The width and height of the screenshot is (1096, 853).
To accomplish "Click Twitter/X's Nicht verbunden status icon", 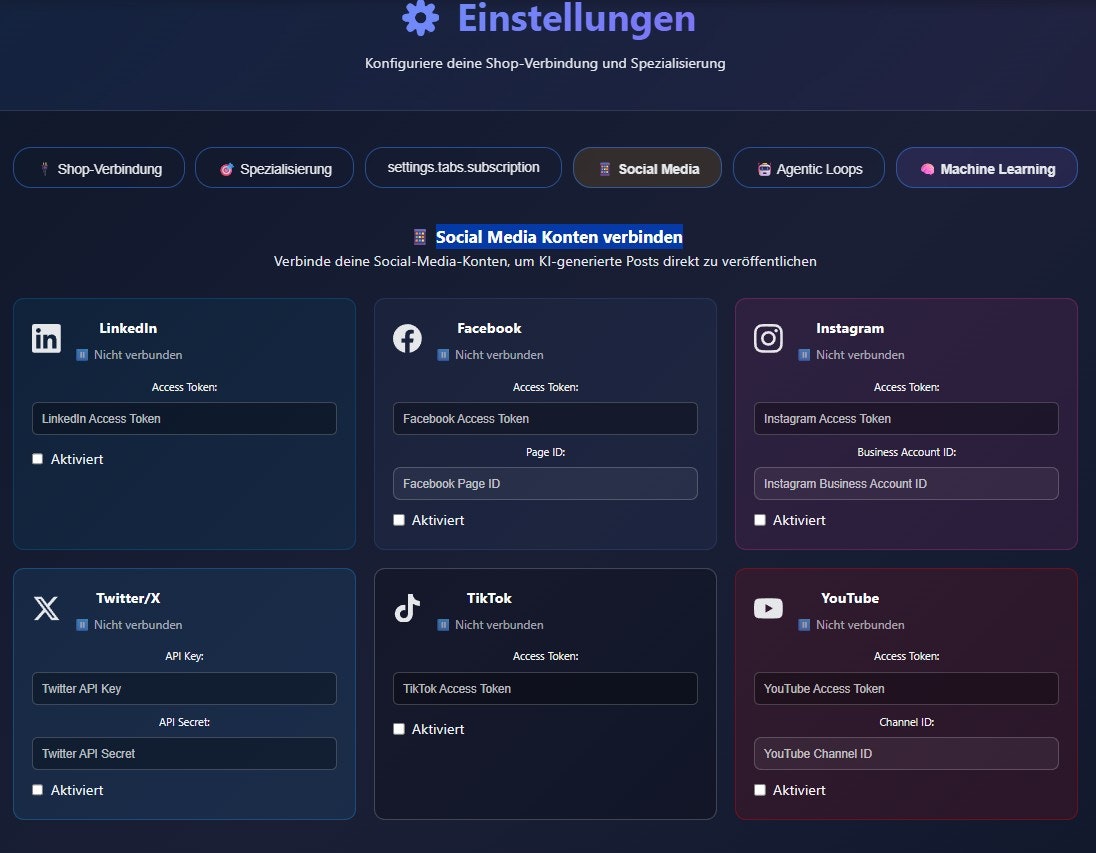I will 82,624.
